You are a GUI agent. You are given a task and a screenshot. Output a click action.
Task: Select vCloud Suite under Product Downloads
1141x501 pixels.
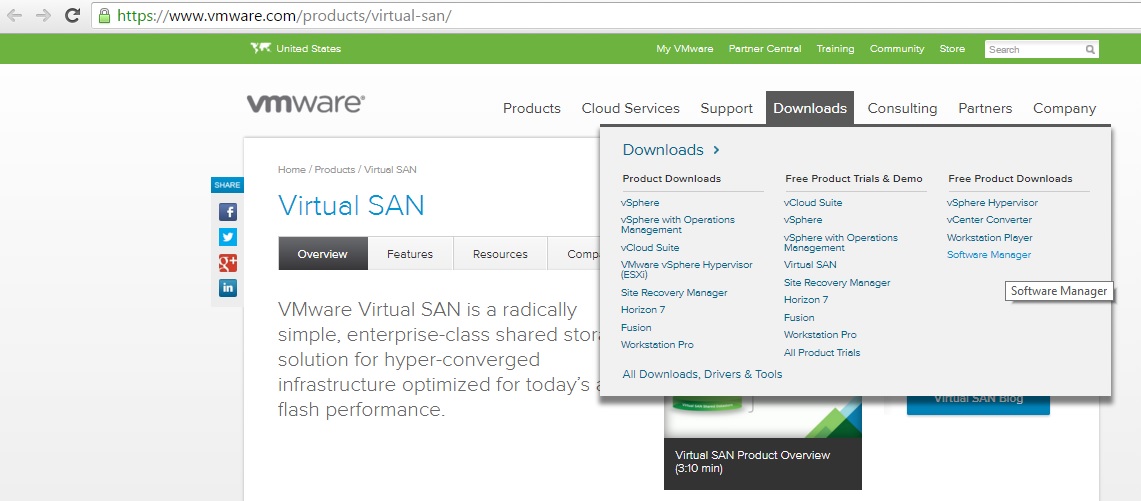(650, 248)
